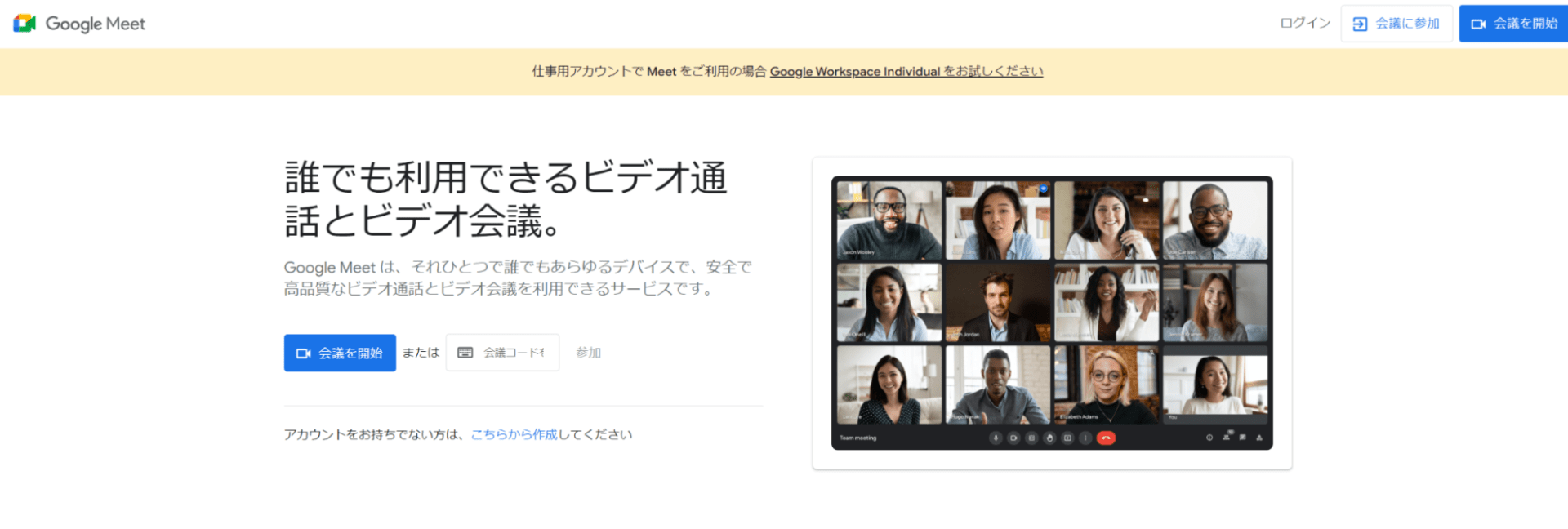The width and height of the screenshot is (1568, 529).
Task: Open the three-dot more options in preview
Action: pyautogui.click(x=1085, y=438)
